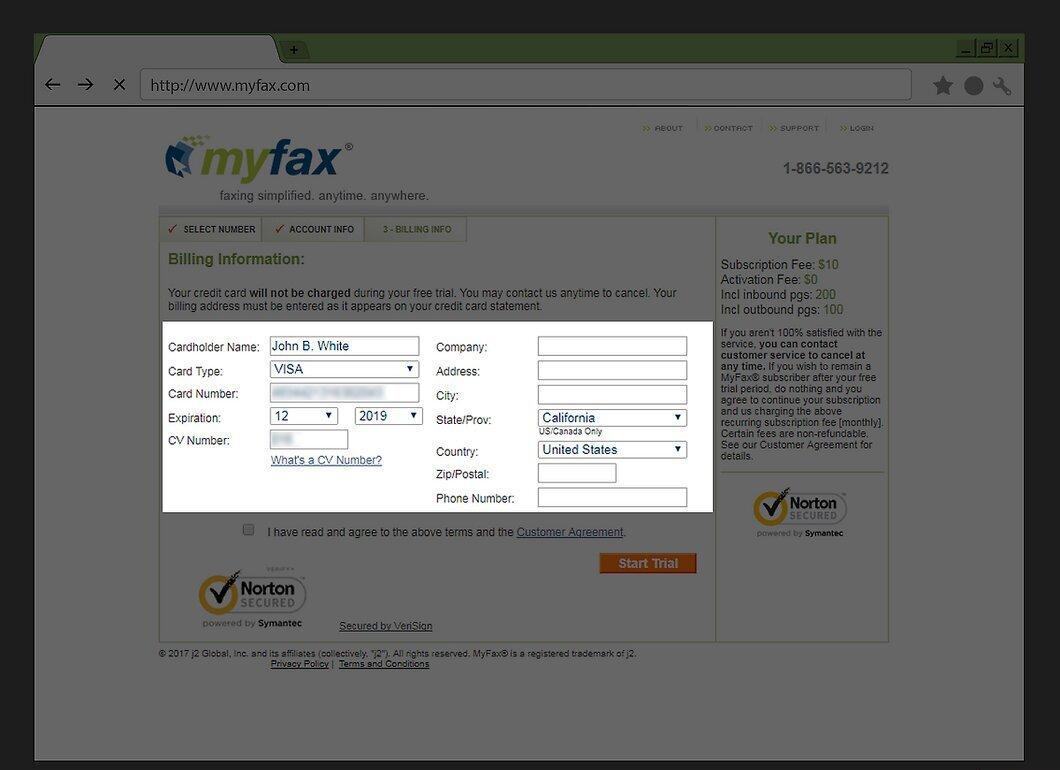Click the CV Number field
The height and width of the screenshot is (770, 1060).
pos(309,439)
